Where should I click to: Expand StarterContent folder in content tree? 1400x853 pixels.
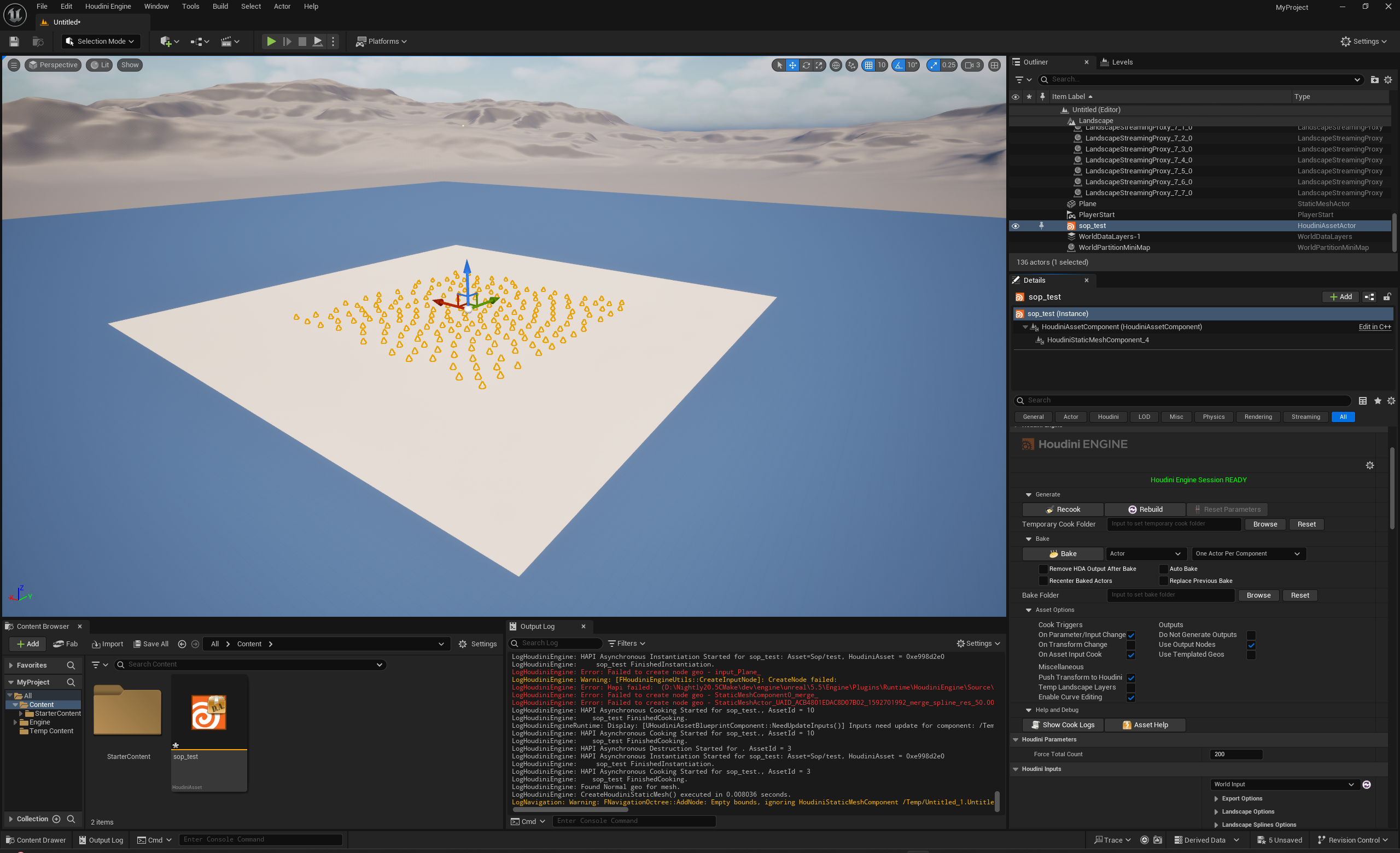20,714
